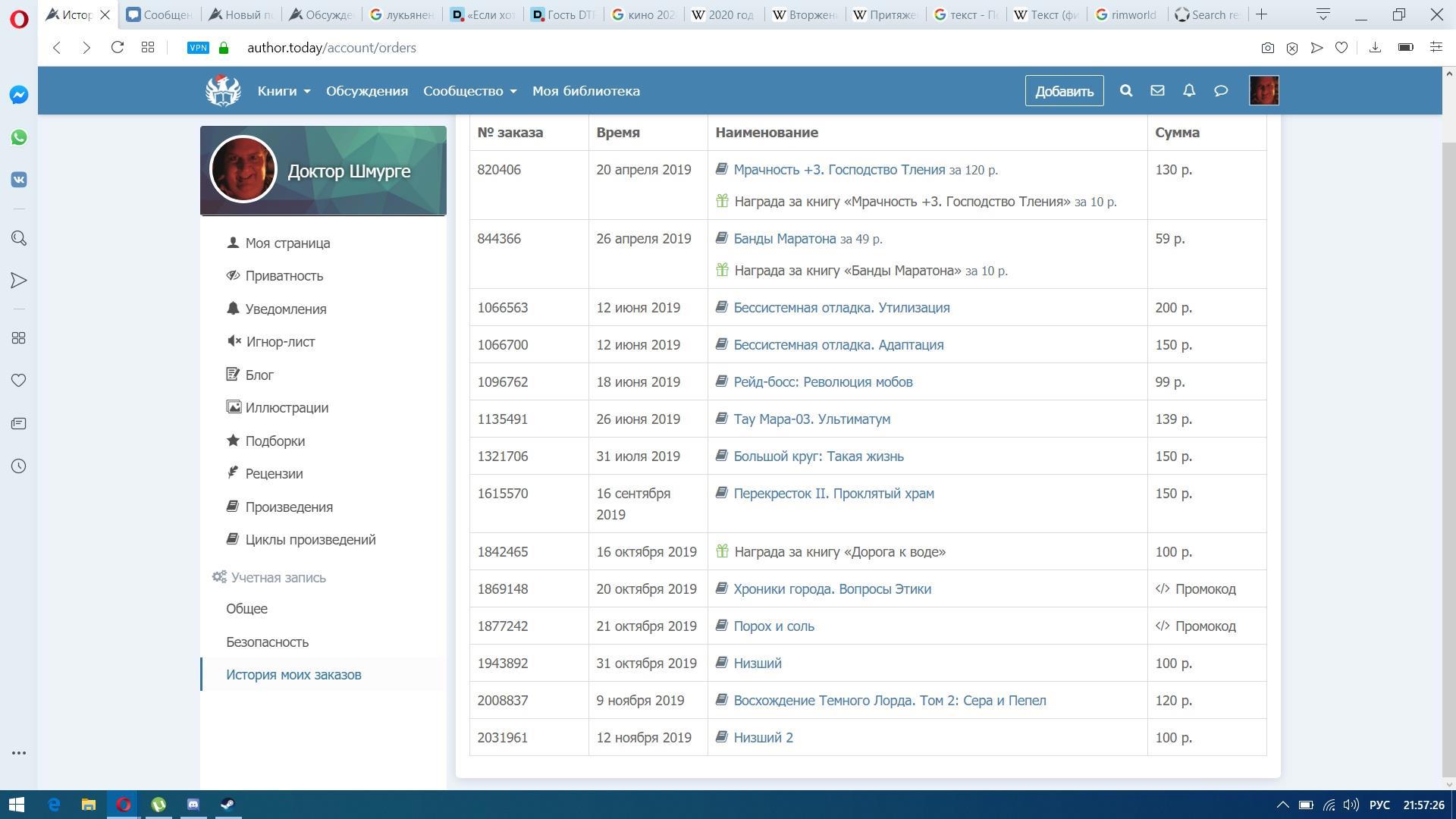This screenshot has height=819, width=1456.
Task: Click the bookmark heart icon in address bar
Action: click(x=1341, y=48)
